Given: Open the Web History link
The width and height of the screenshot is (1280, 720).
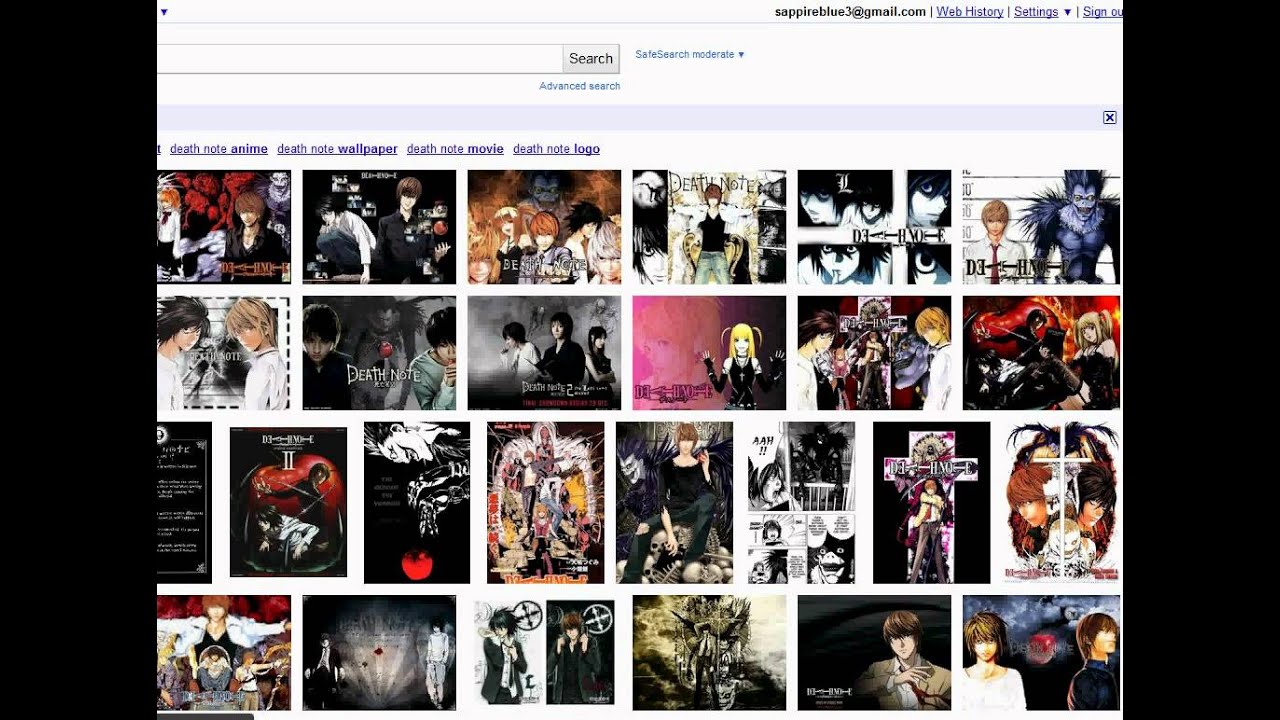Looking at the screenshot, I should [x=970, y=12].
